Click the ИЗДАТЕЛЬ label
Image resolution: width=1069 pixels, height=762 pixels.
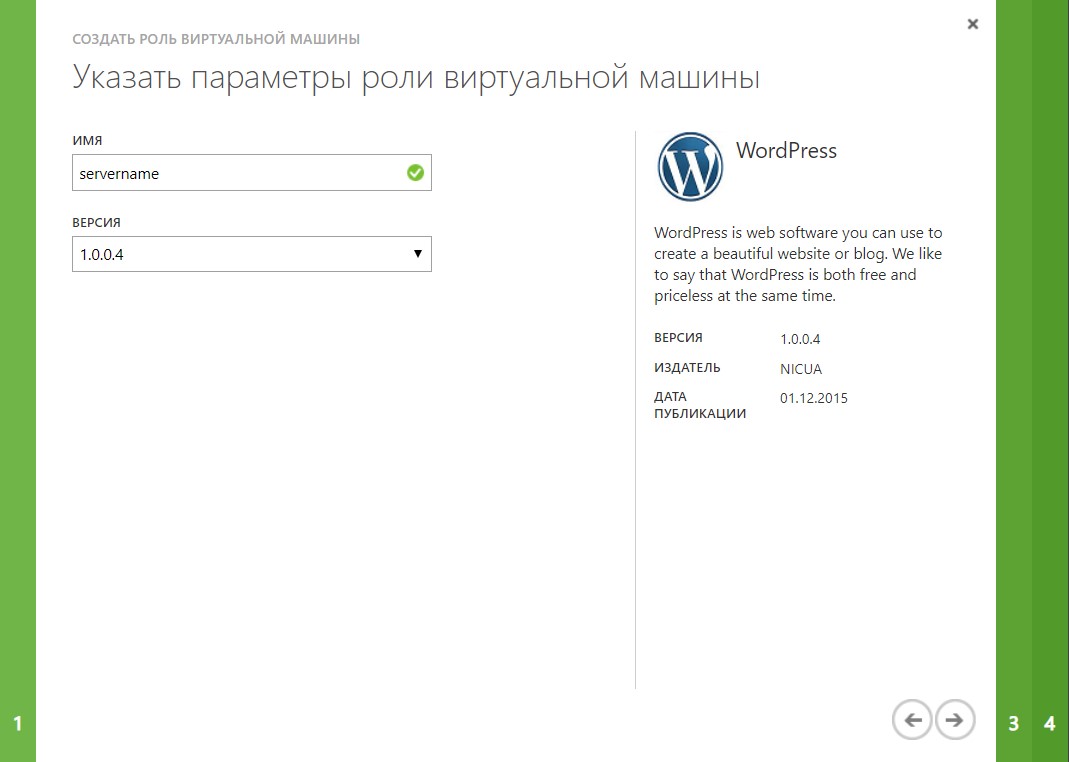687,367
